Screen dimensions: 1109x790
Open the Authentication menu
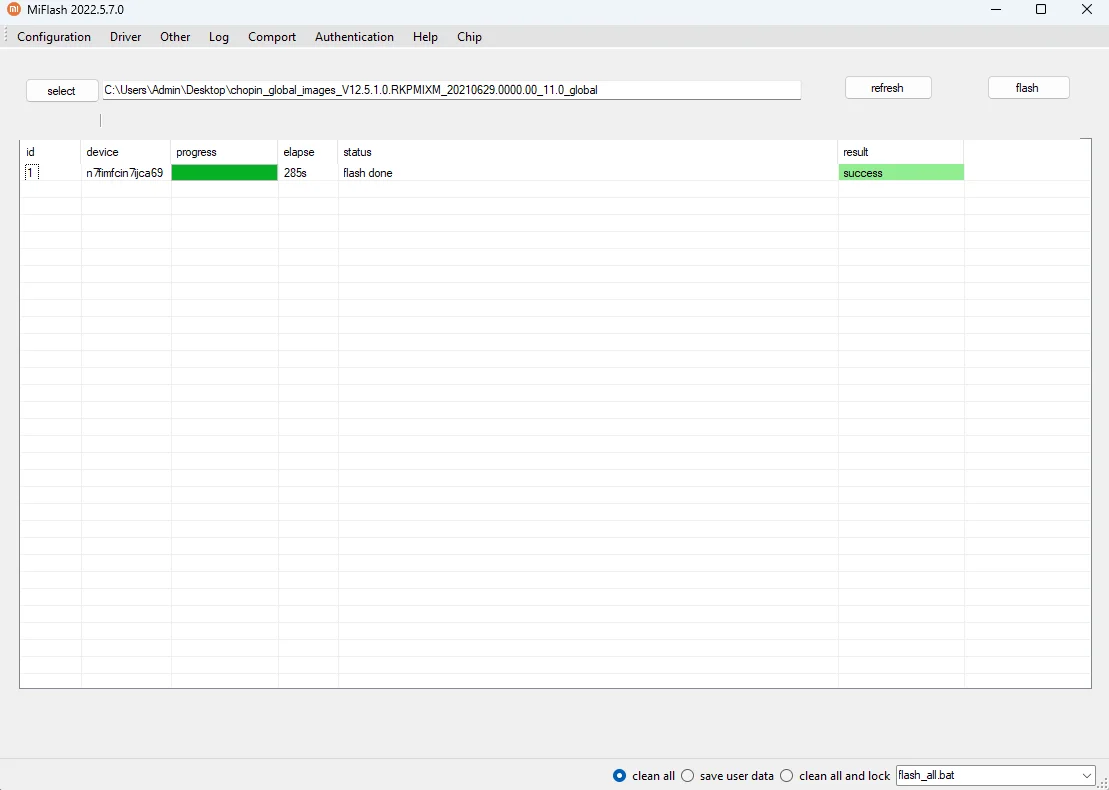(x=354, y=37)
